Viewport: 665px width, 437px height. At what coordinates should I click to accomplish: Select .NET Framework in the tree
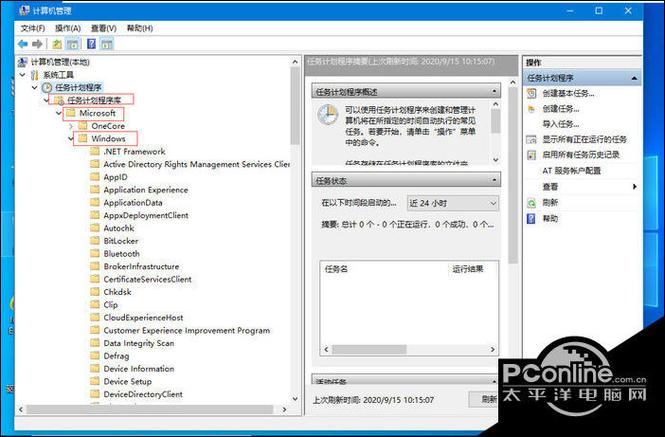click(x=134, y=151)
